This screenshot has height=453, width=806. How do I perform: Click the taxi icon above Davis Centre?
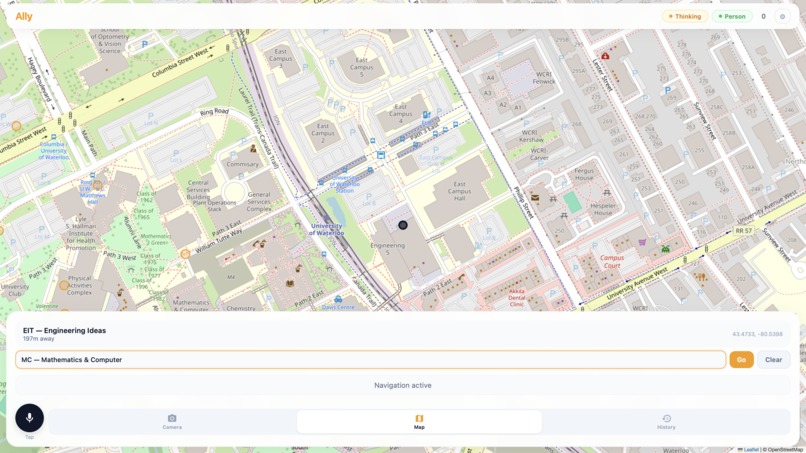(x=338, y=299)
